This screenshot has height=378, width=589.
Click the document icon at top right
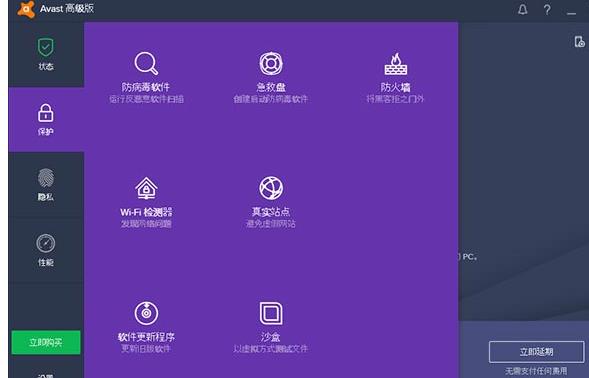580,41
